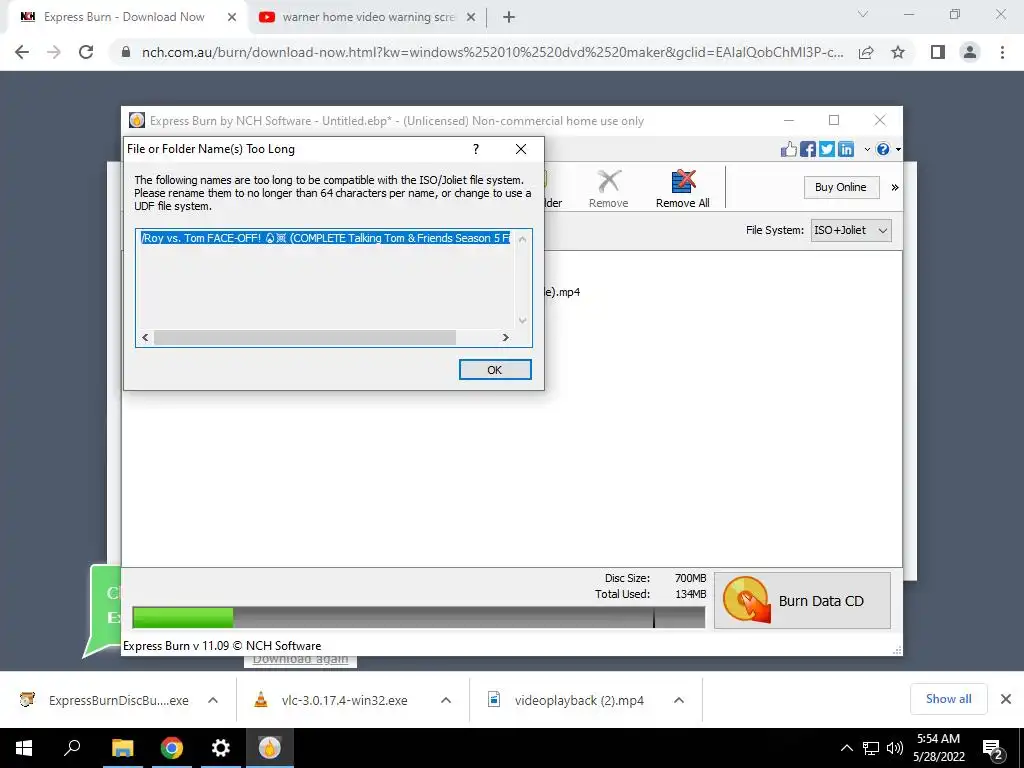
Task: Expand the toolbar overflow chevron
Action: (895, 187)
